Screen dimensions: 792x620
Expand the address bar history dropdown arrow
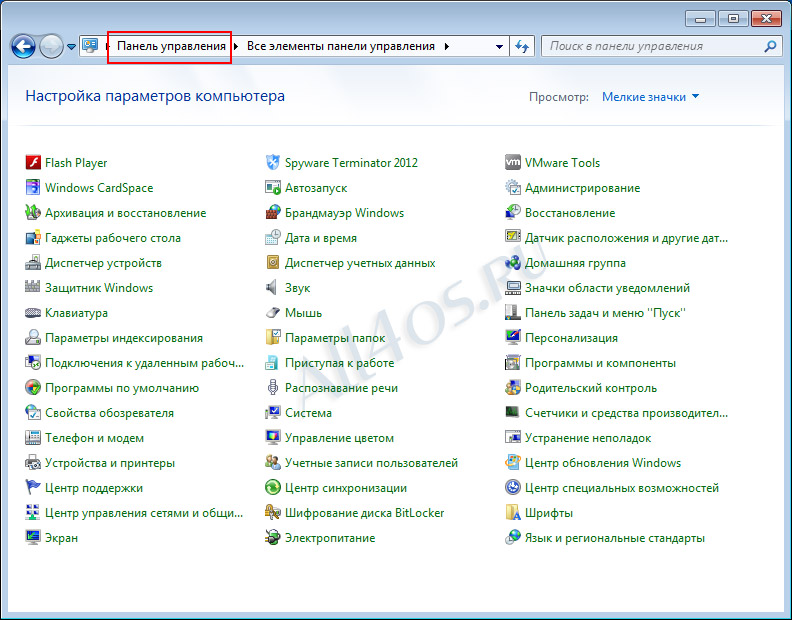click(499, 46)
